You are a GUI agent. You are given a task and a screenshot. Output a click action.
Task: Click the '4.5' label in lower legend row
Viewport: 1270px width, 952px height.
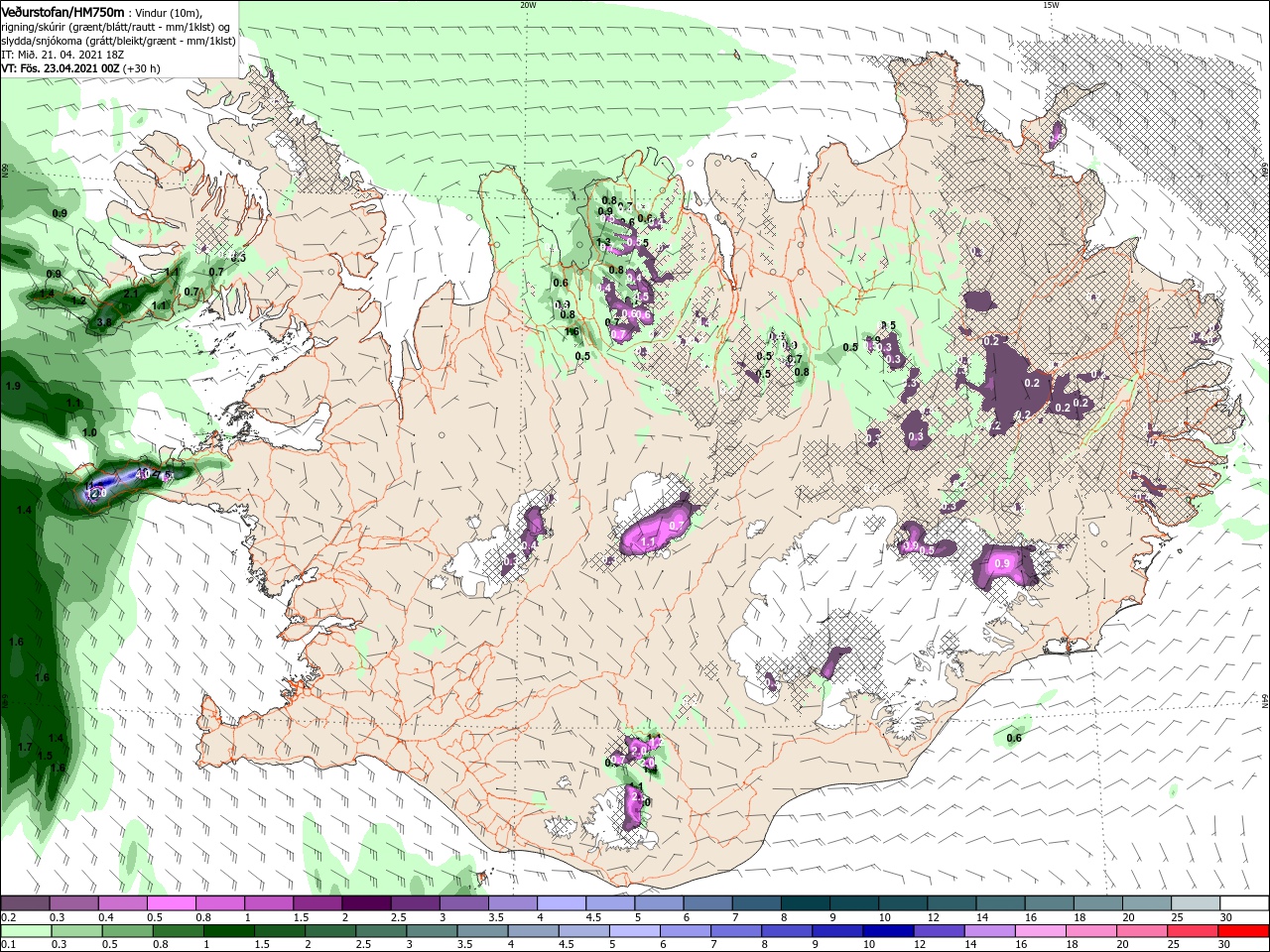click(x=566, y=944)
